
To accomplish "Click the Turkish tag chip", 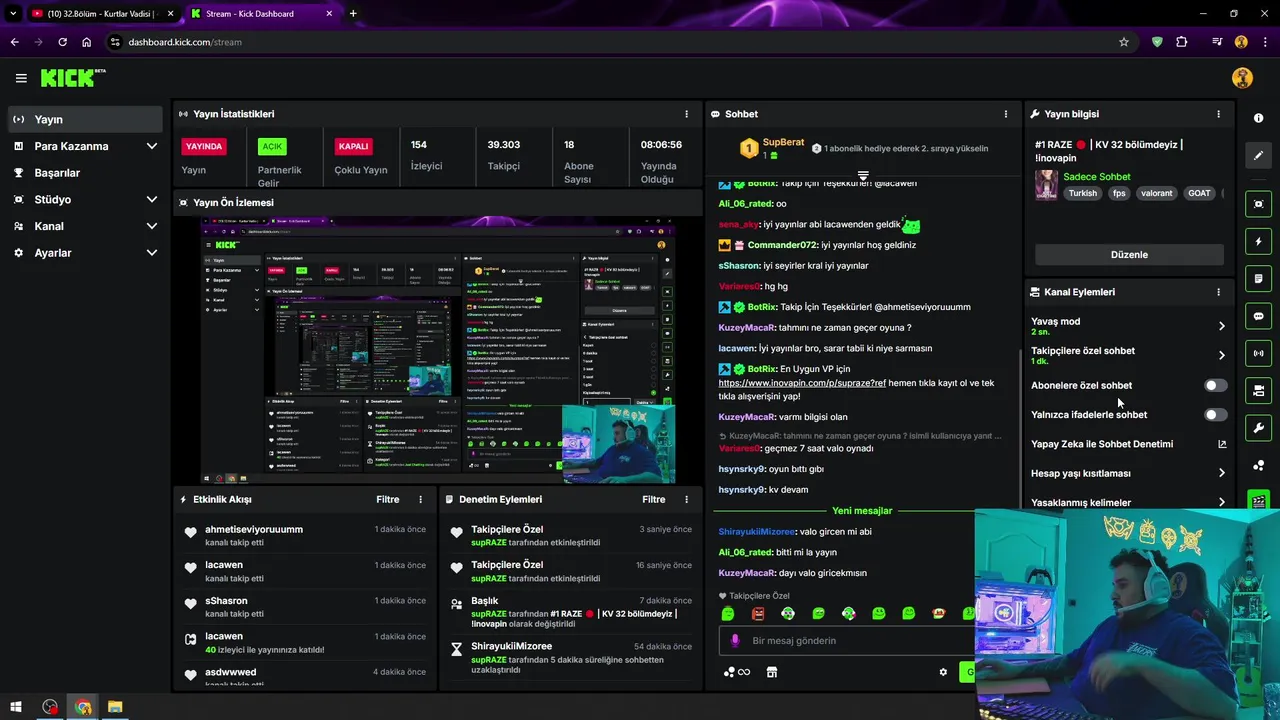I will tap(1082, 194).
